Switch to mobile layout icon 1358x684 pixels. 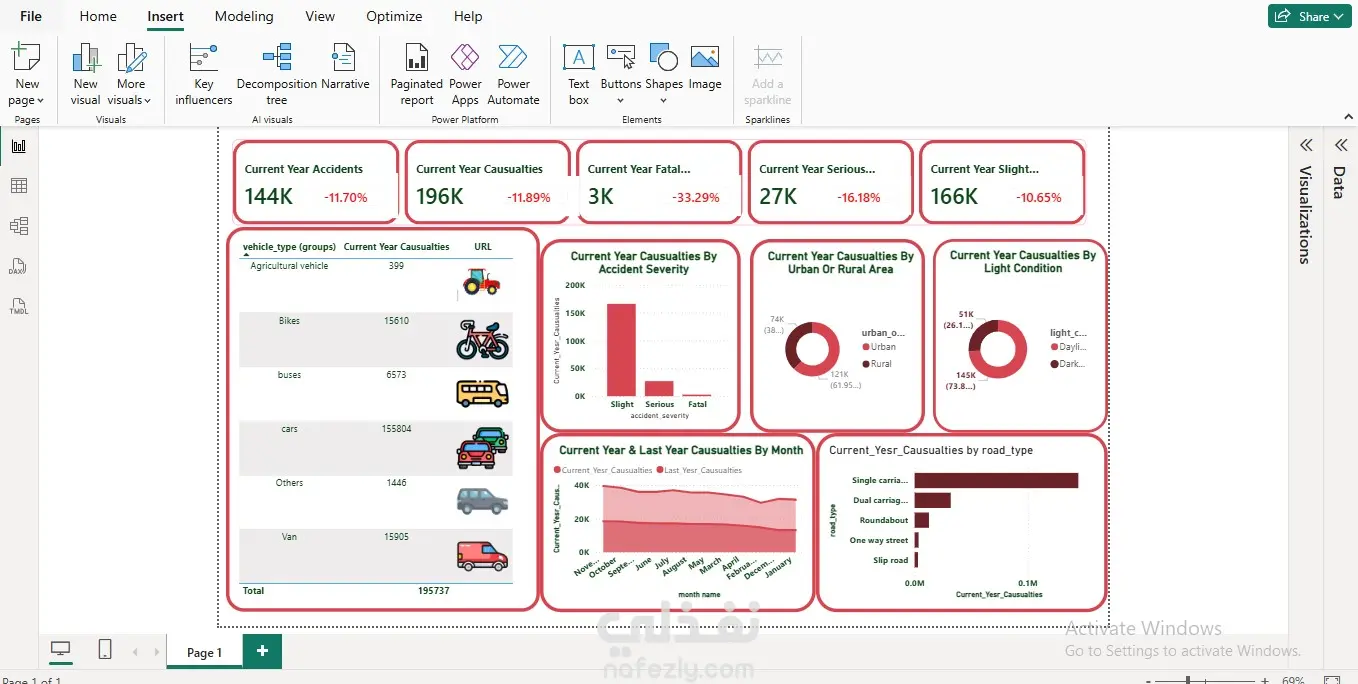pos(105,650)
